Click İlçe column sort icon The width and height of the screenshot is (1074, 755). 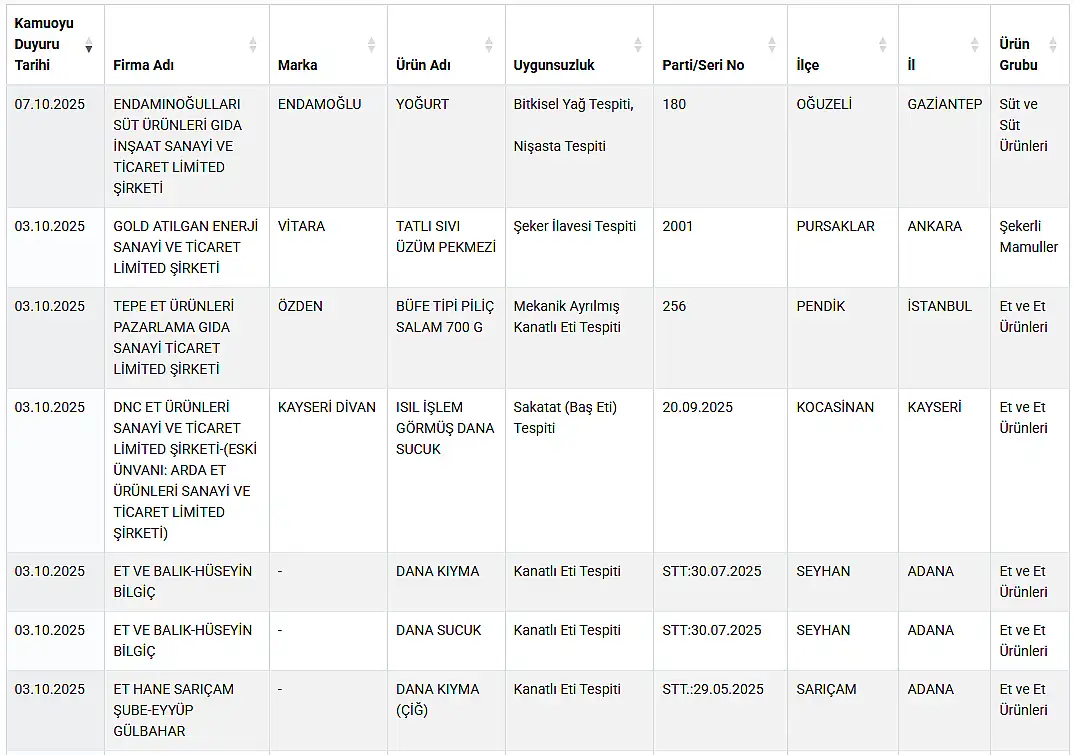[883, 45]
